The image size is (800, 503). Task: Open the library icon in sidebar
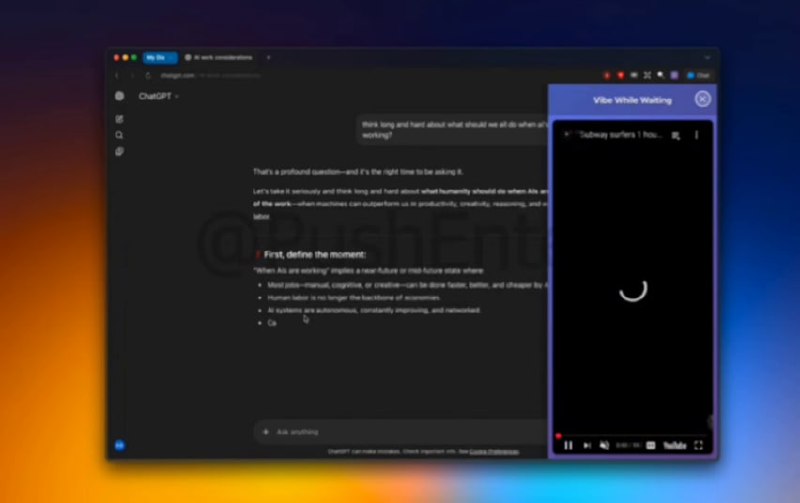click(119, 152)
